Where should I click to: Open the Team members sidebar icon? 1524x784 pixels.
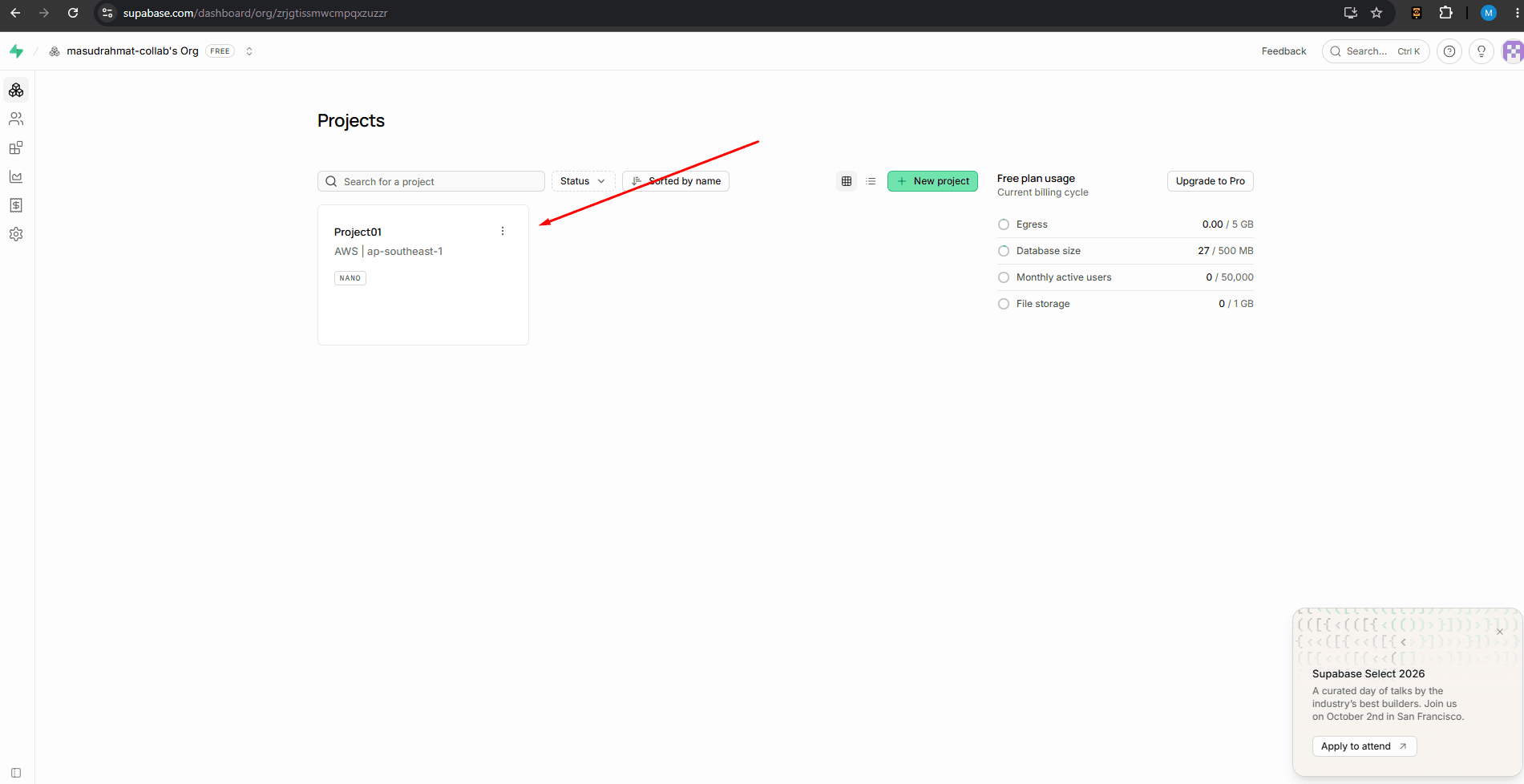point(16,119)
